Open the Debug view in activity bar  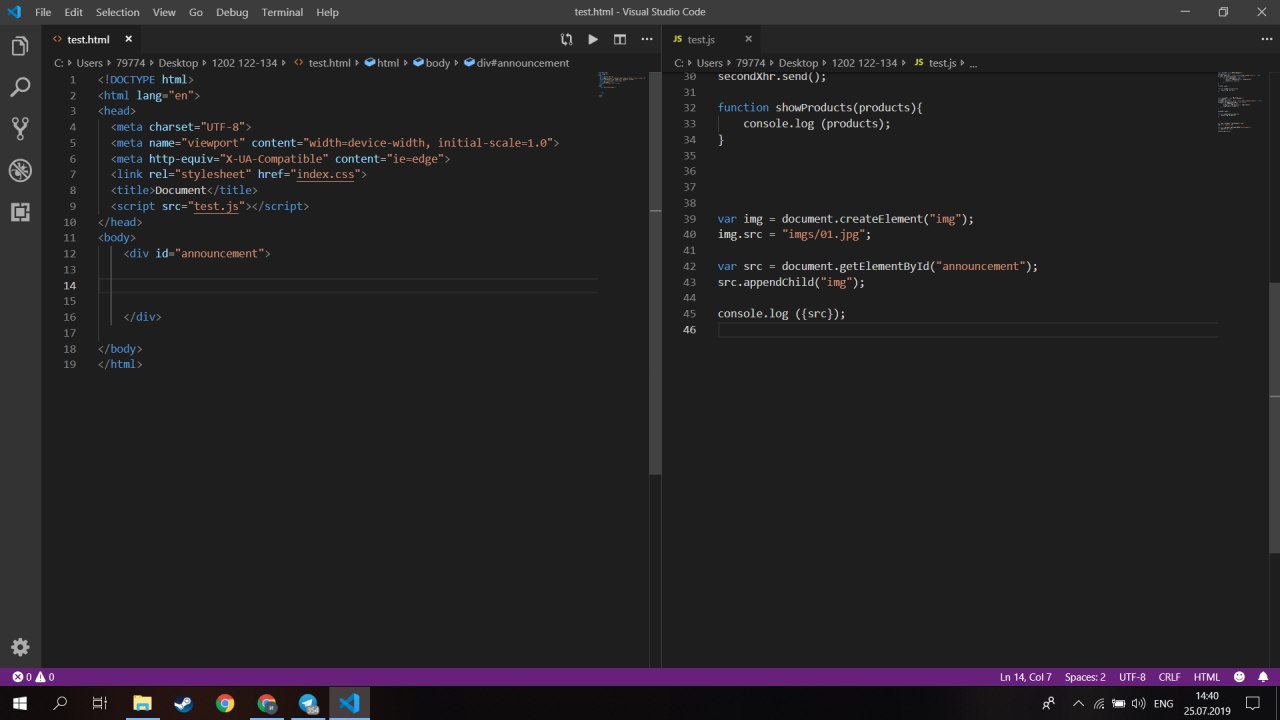pos(20,170)
